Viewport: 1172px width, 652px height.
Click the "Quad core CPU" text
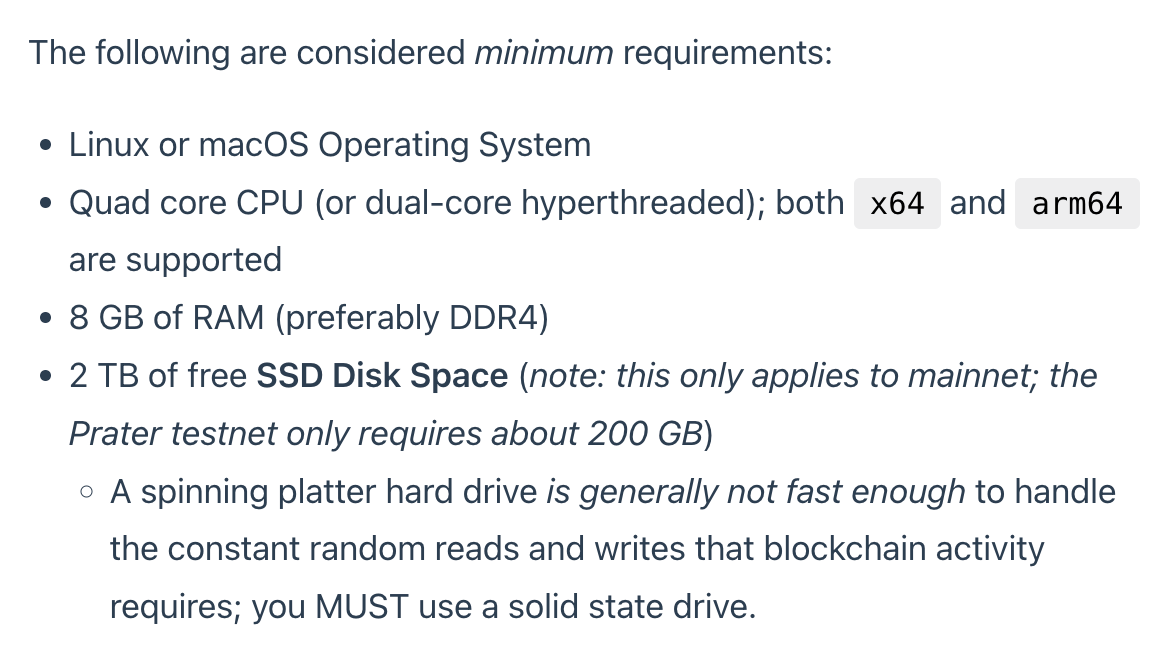coord(186,203)
